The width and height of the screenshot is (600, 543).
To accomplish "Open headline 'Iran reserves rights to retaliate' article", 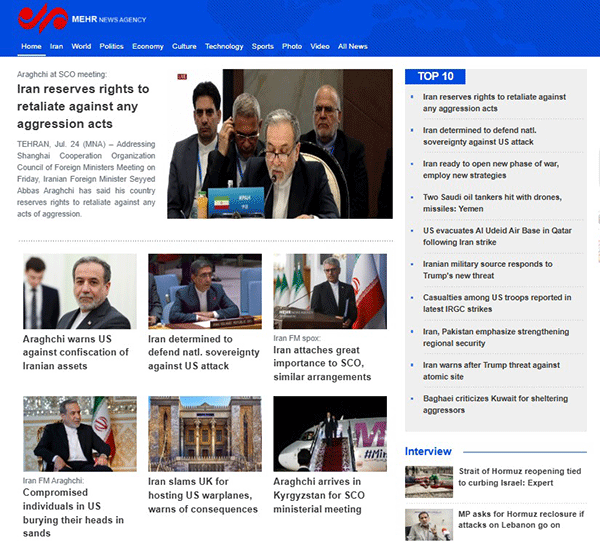I will [83, 106].
